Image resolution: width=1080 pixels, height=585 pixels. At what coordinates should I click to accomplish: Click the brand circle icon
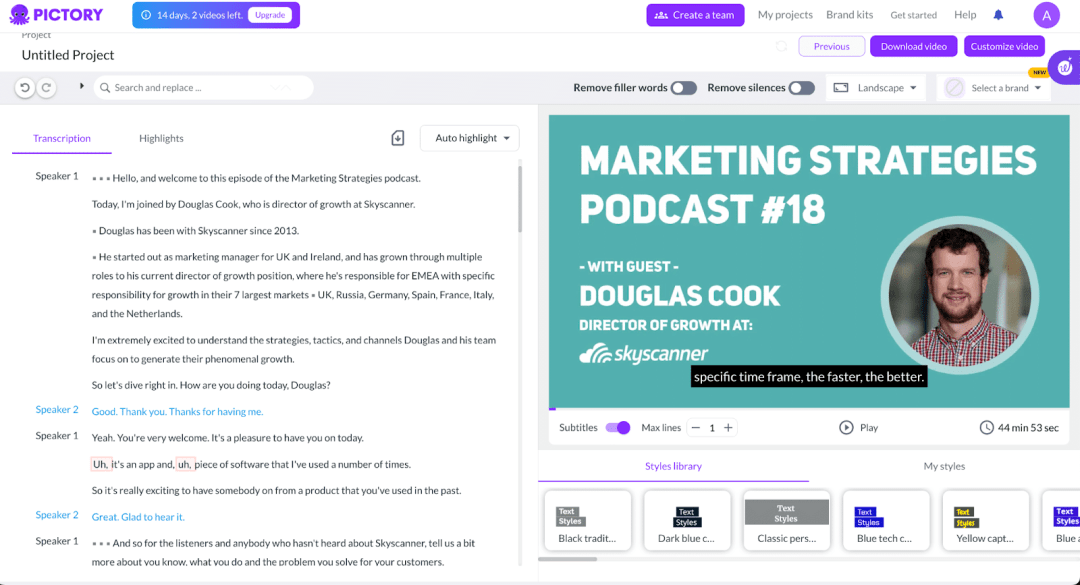point(954,88)
